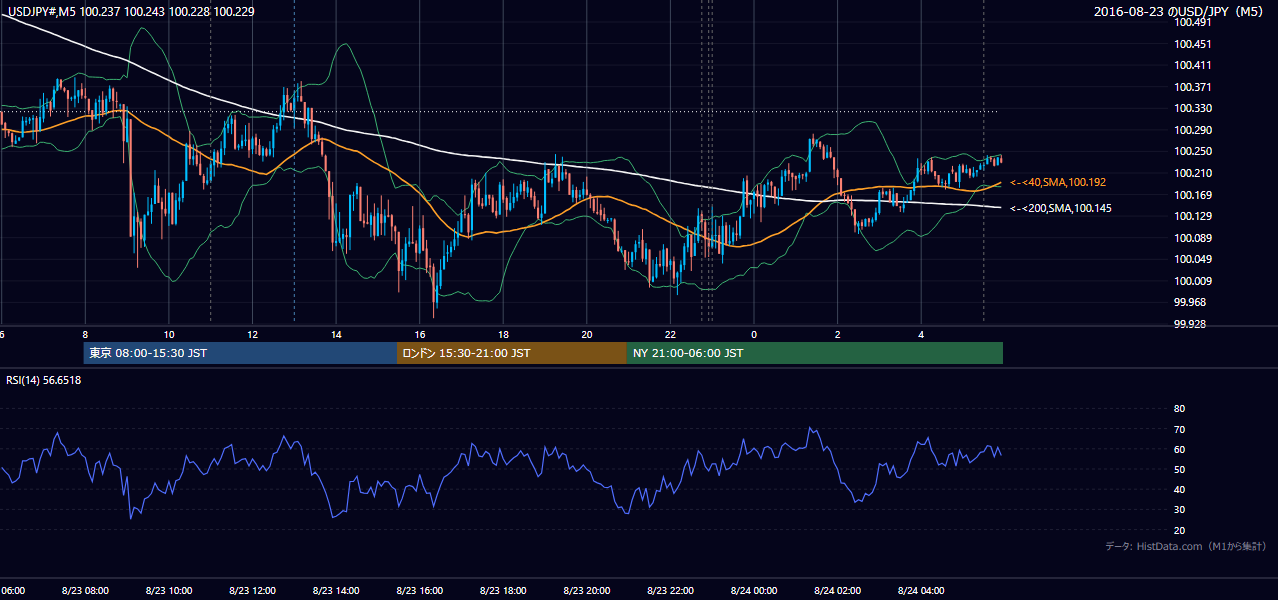The height and width of the screenshot is (600, 1278).
Task: Click RSI level 30 on the scale
Action: pyautogui.click(x=1179, y=510)
